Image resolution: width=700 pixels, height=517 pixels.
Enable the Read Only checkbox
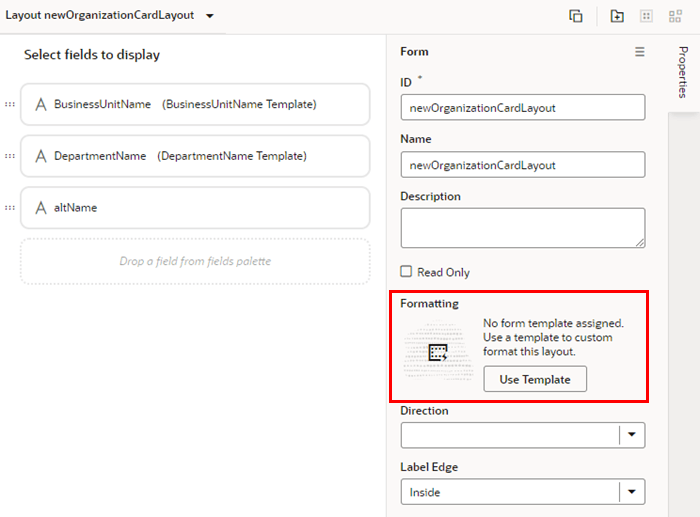[x=406, y=271]
